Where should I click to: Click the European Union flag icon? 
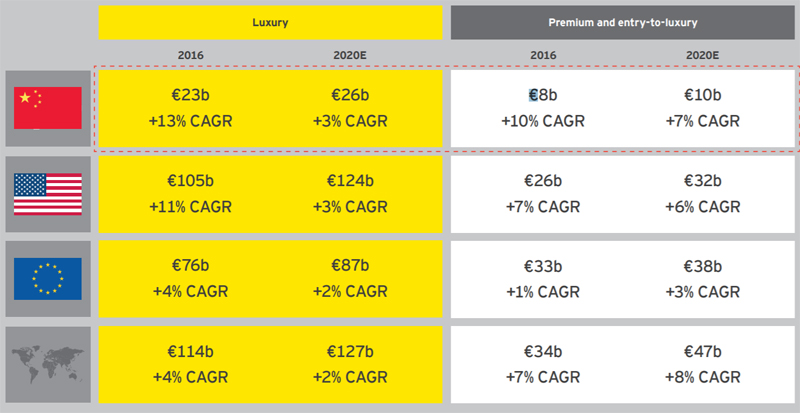click(48, 277)
